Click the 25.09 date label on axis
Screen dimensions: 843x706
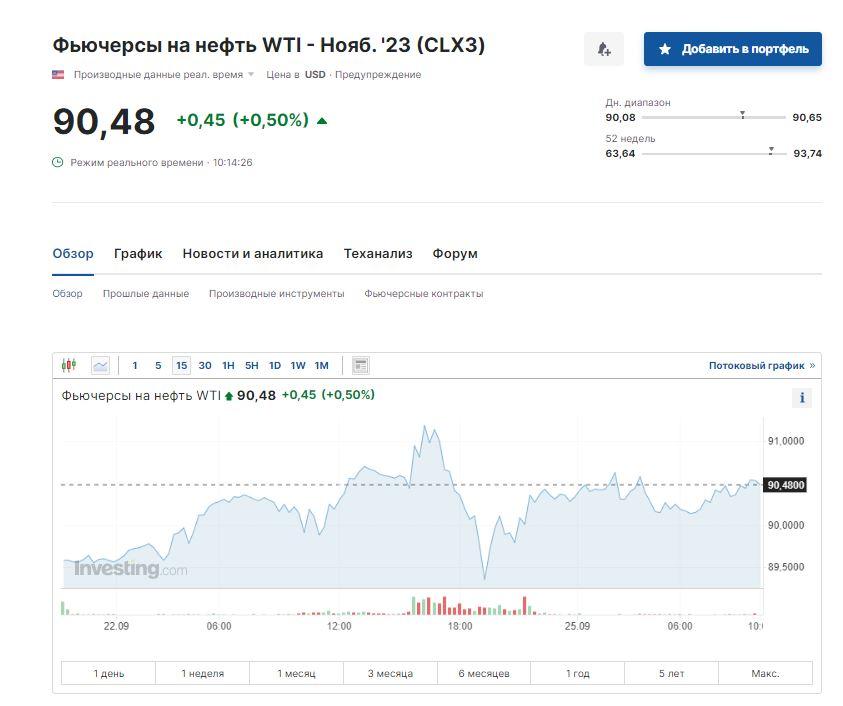point(577,626)
